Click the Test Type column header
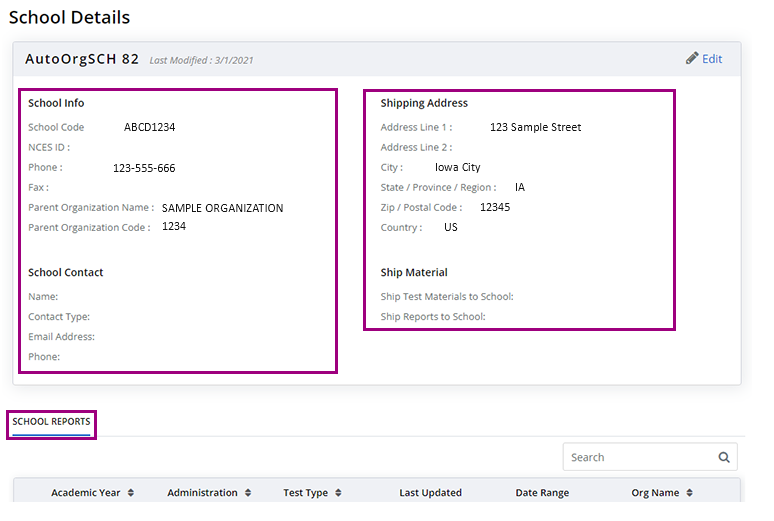Screen dimensions: 774x521 [x=306, y=492]
